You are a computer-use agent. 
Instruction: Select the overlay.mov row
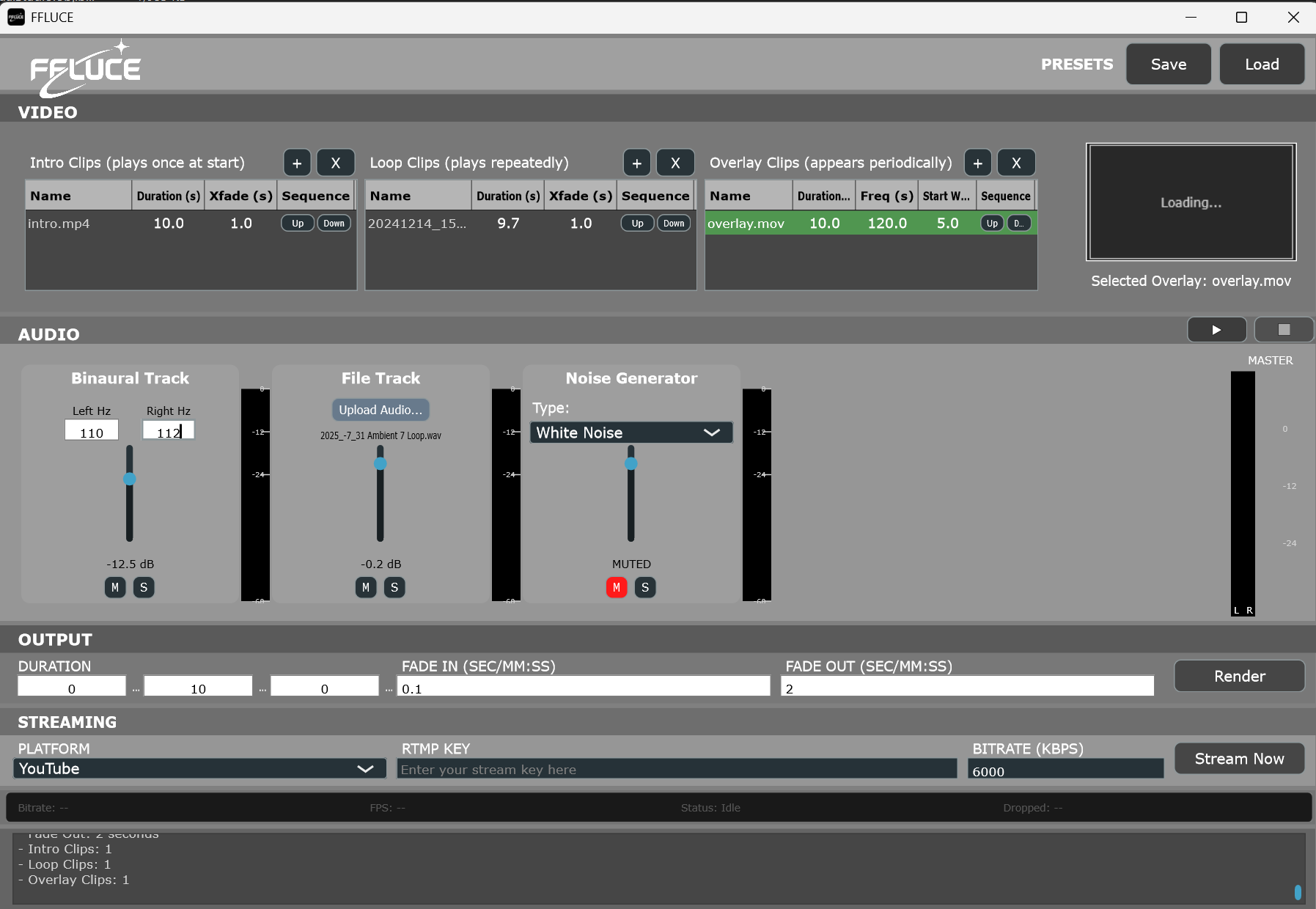coord(871,224)
